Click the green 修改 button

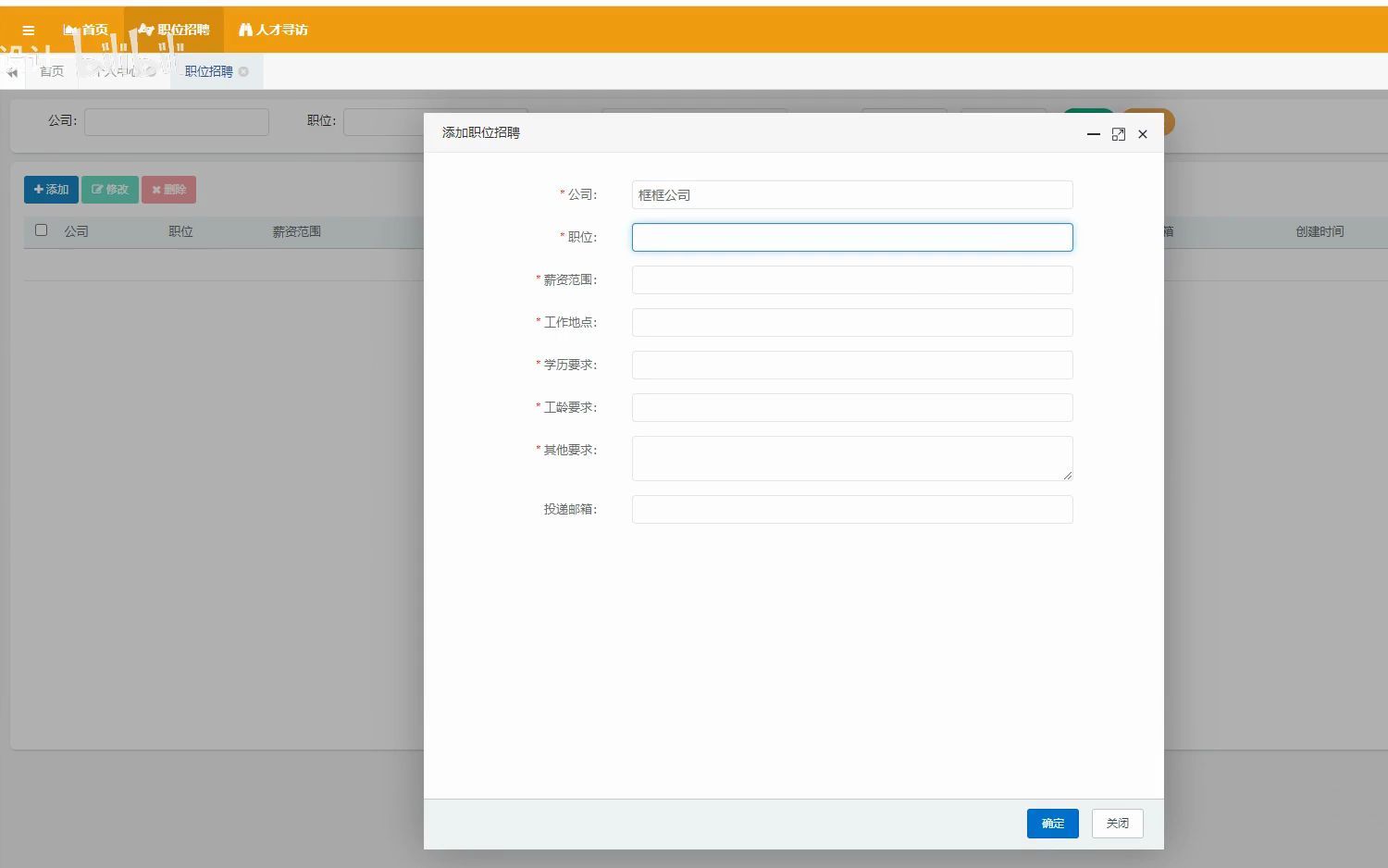pos(110,190)
